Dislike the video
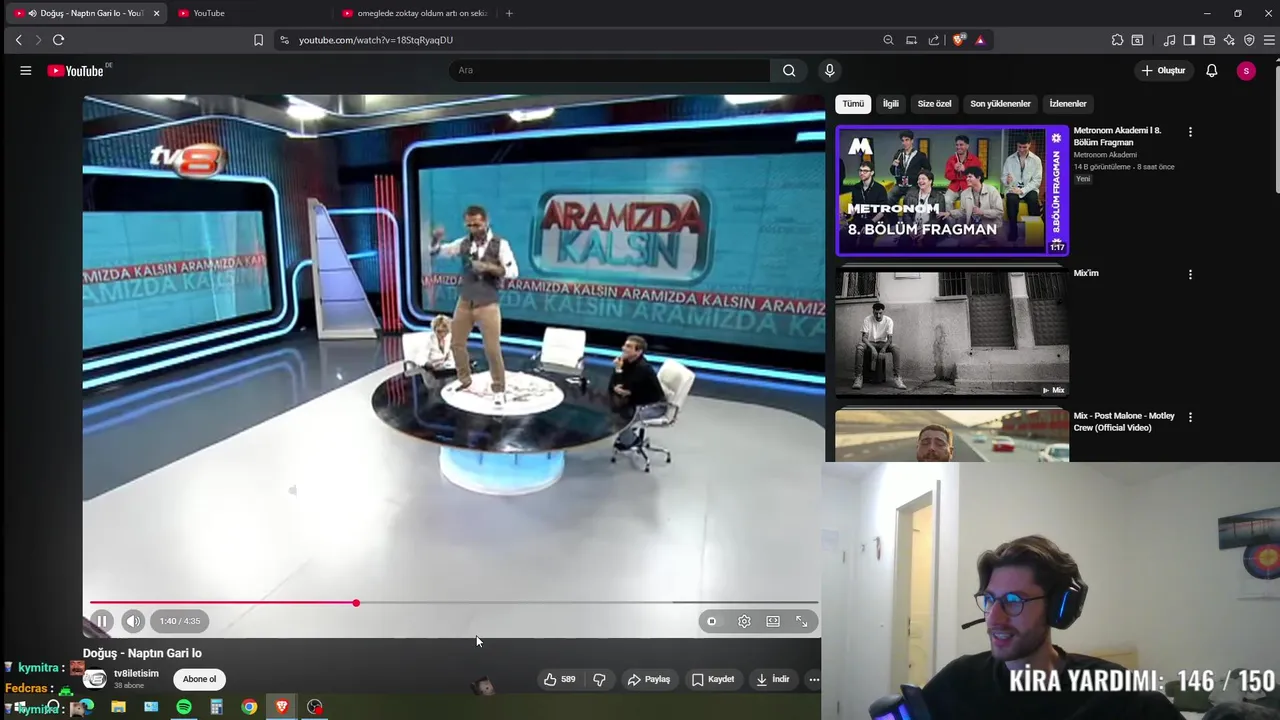Image resolution: width=1280 pixels, height=720 pixels. [599, 679]
